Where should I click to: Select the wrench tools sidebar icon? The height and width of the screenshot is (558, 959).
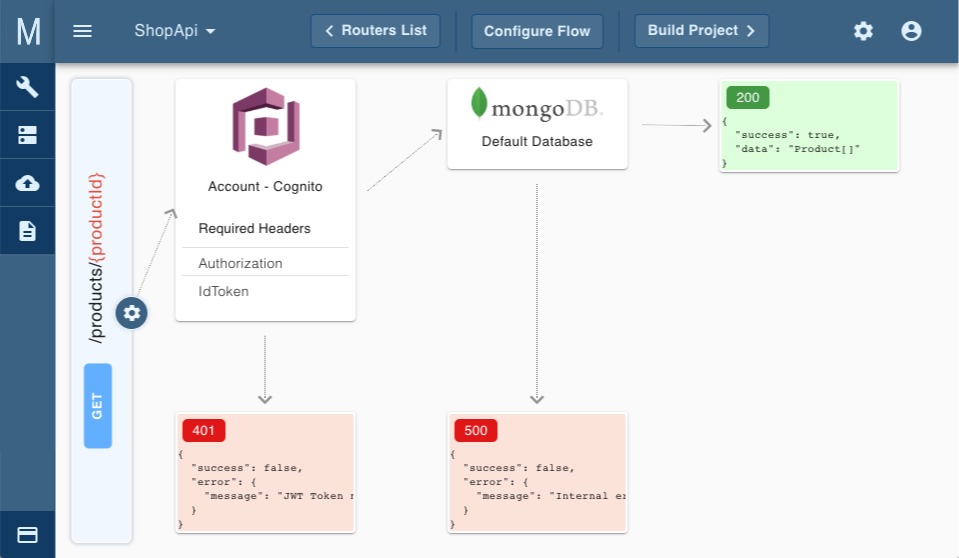[x=28, y=87]
